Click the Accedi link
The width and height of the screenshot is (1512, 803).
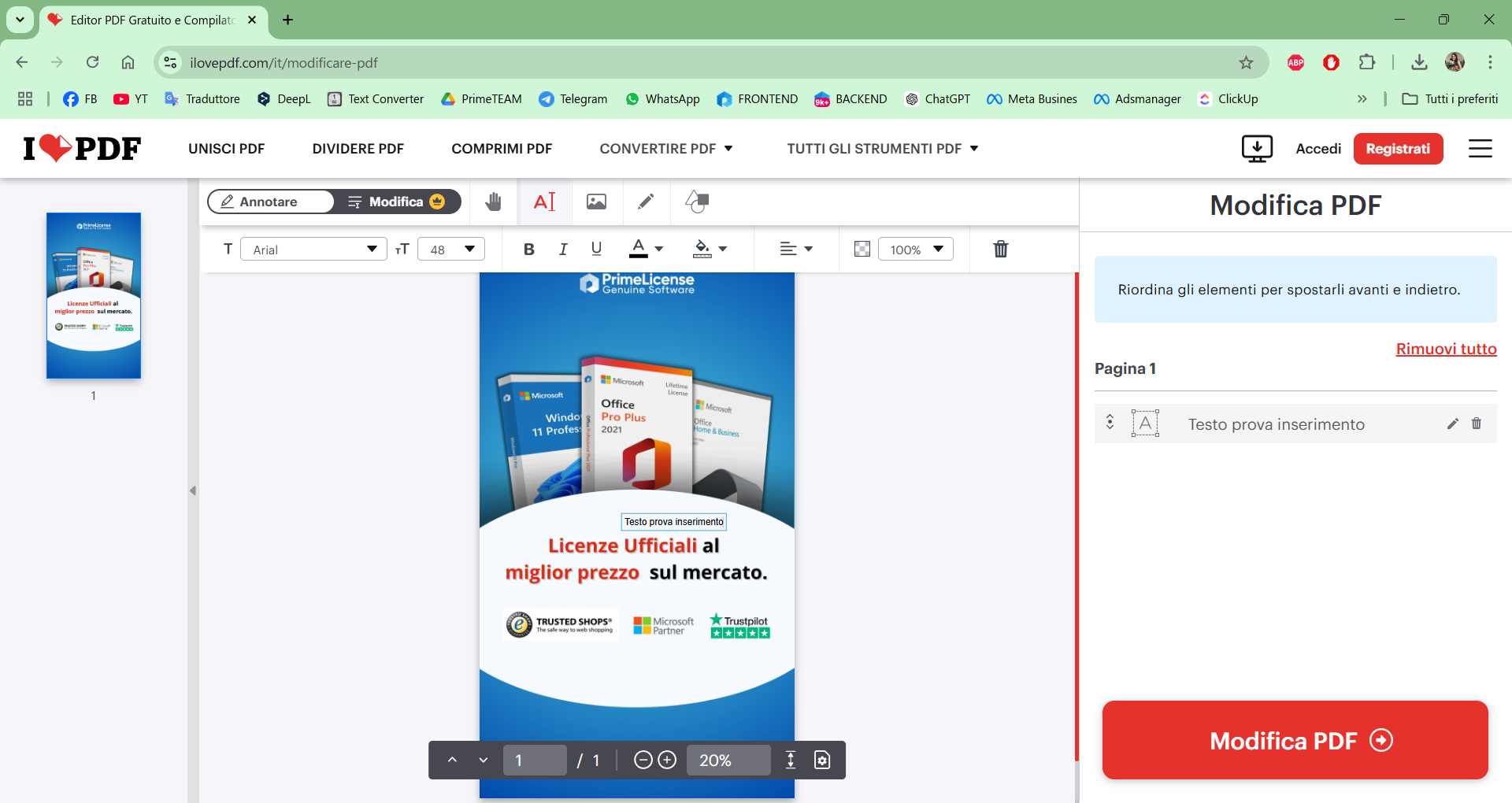(x=1318, y=148)
